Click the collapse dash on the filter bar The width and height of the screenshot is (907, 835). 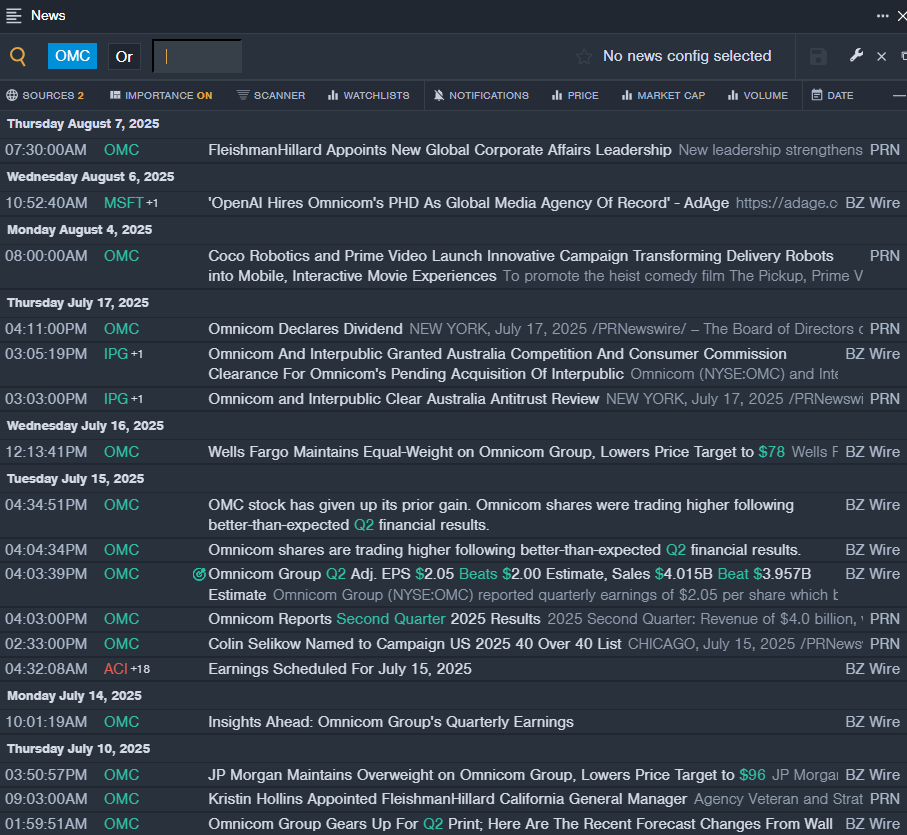[x=899, y=95]
